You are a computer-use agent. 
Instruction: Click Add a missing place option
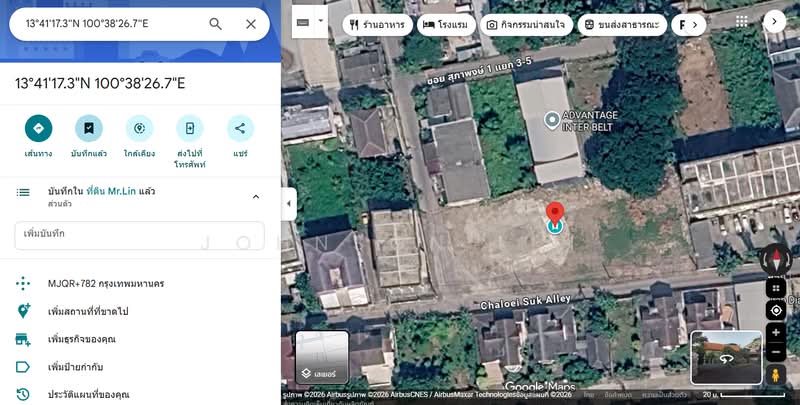[88, 311]
